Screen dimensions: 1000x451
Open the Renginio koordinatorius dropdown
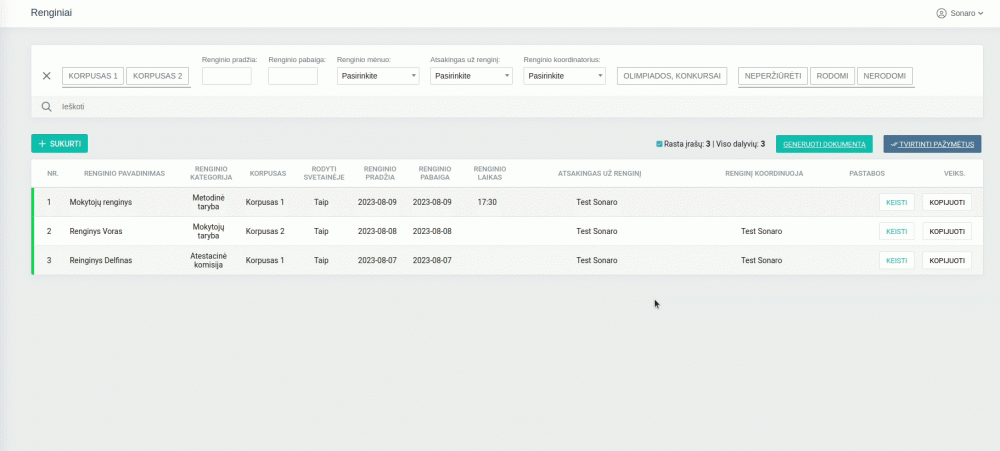tap(564, 76)
